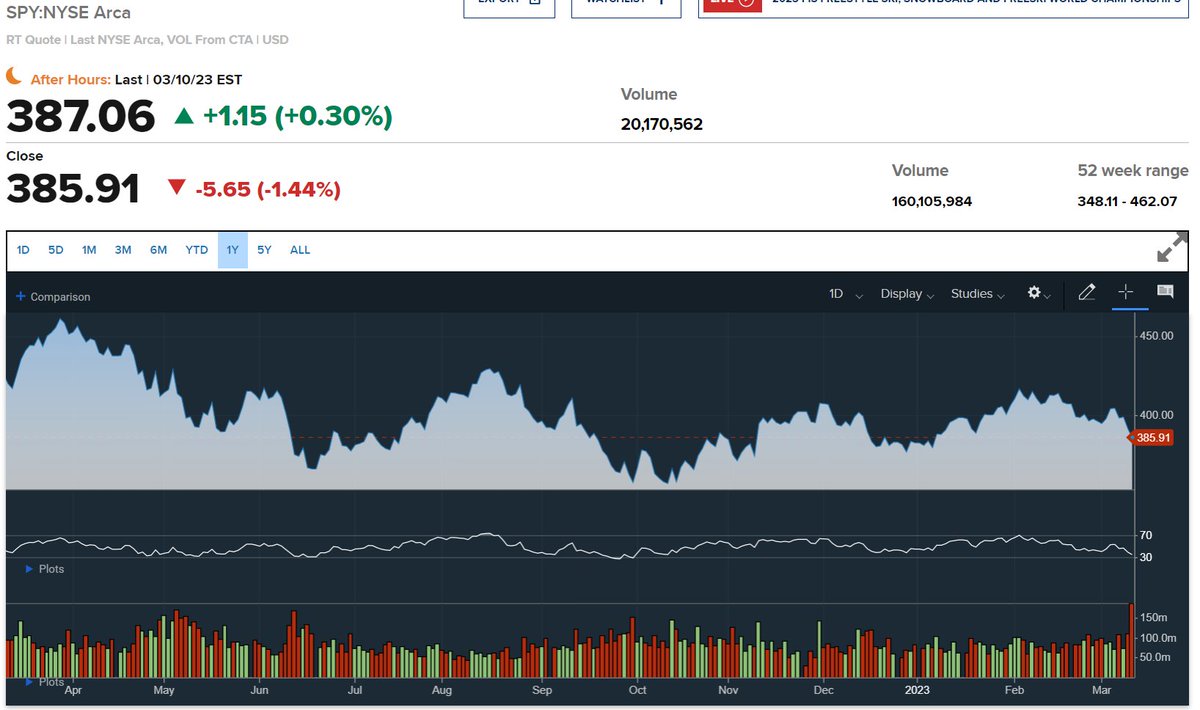Screen dimensions: 1200x710
Task: Select the pencil drawing tool
Action: pos(1087,292)
